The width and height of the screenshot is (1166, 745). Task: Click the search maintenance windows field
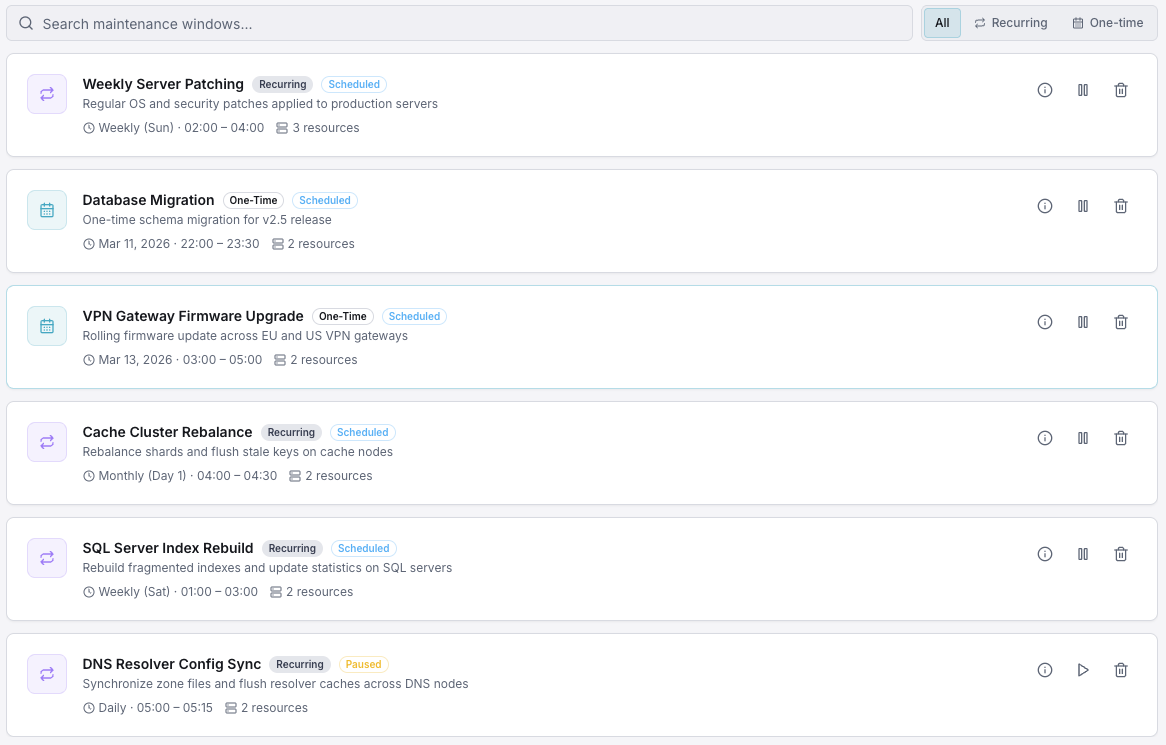(460, 22)
